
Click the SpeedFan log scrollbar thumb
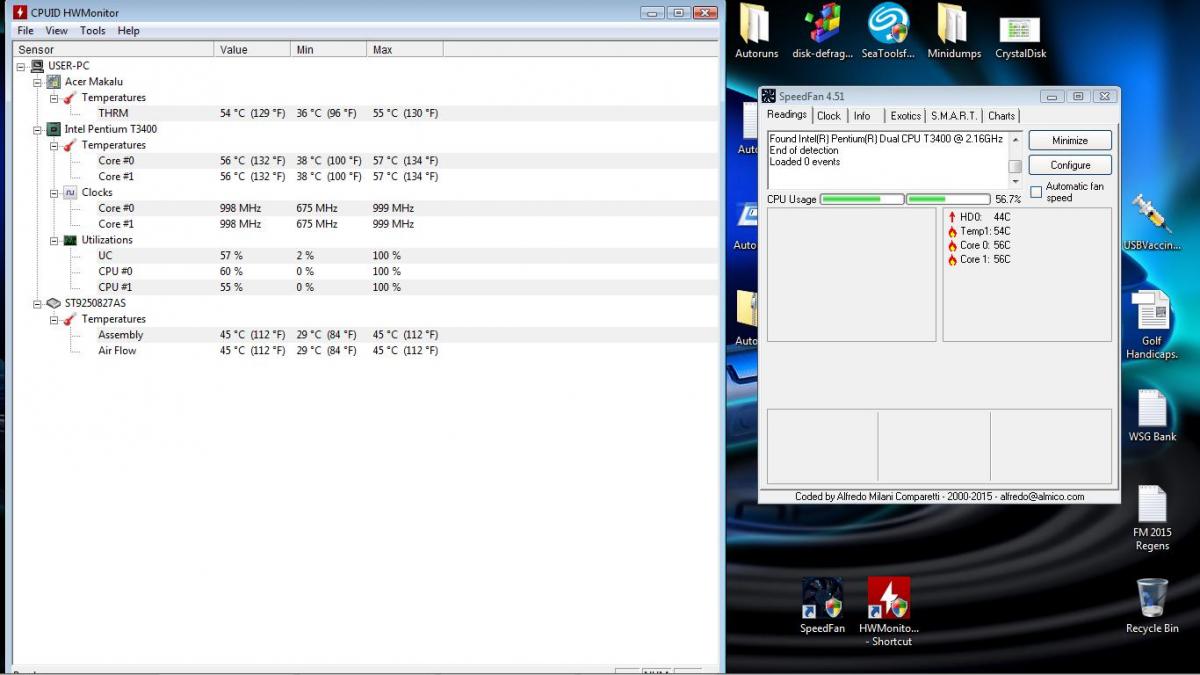(1015, 166)
